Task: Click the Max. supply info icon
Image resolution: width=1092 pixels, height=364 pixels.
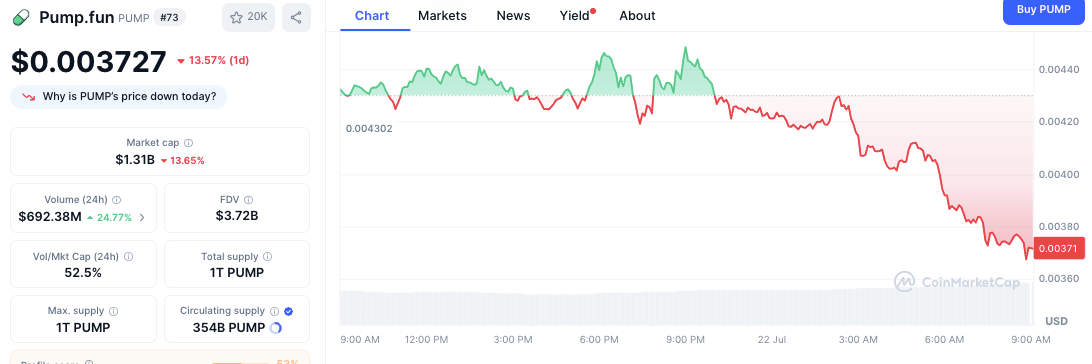Action: (x=114, y=311)
